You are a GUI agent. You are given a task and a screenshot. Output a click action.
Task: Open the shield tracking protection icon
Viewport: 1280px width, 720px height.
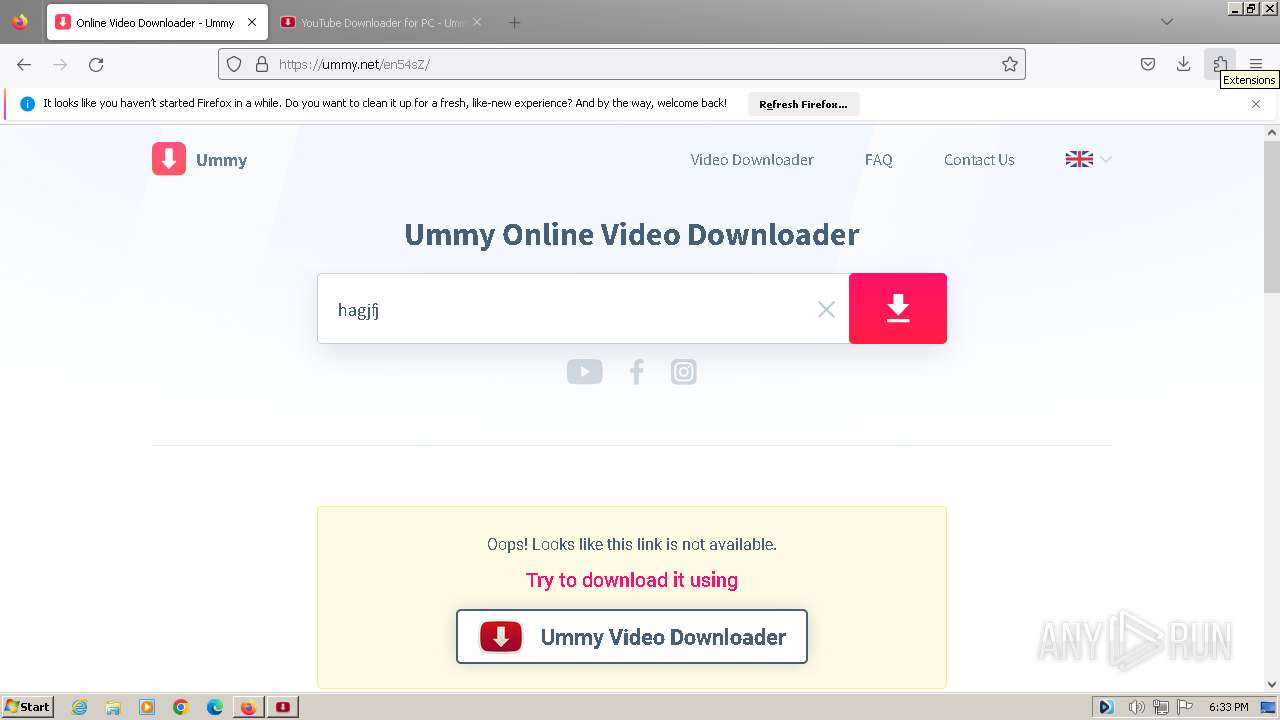click(x=234, y=64)
